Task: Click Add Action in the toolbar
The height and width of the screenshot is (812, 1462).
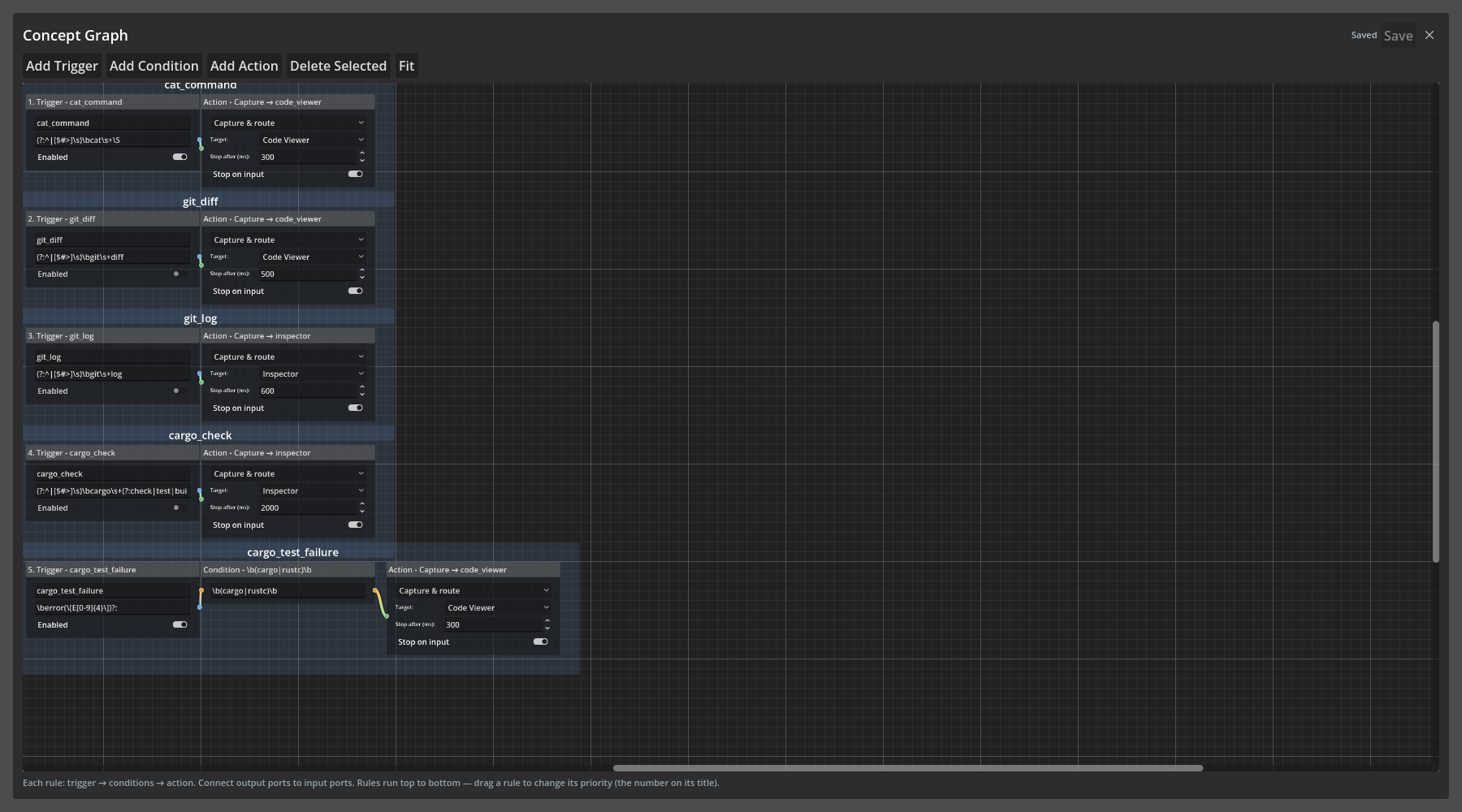Action: tap(244, 66)
